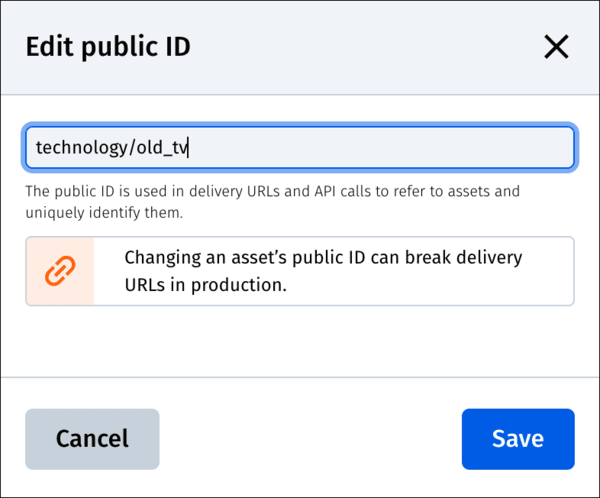Click the 'The public ID is used' description text
The width and height of the screenshot is (600, 498).
[272, 202]
